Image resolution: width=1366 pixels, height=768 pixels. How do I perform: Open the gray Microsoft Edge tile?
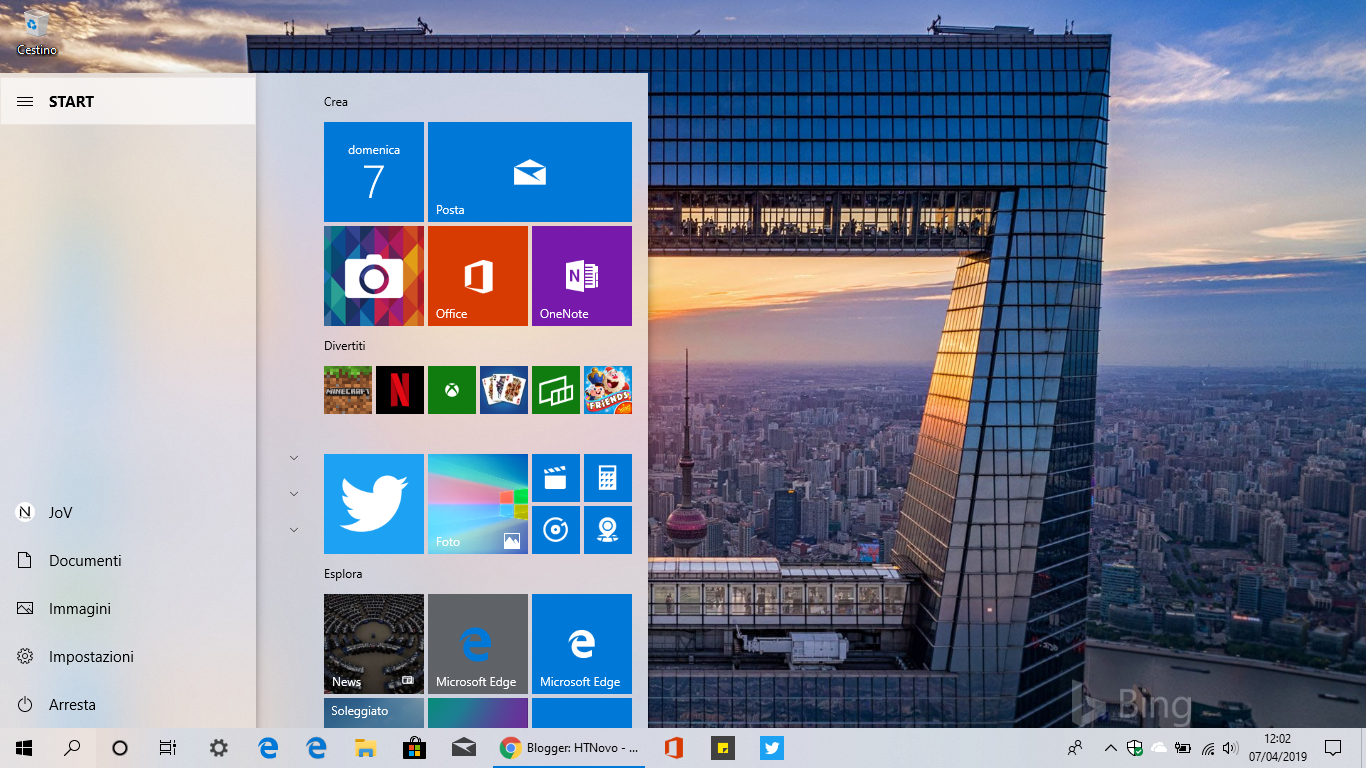click(478, 644)
